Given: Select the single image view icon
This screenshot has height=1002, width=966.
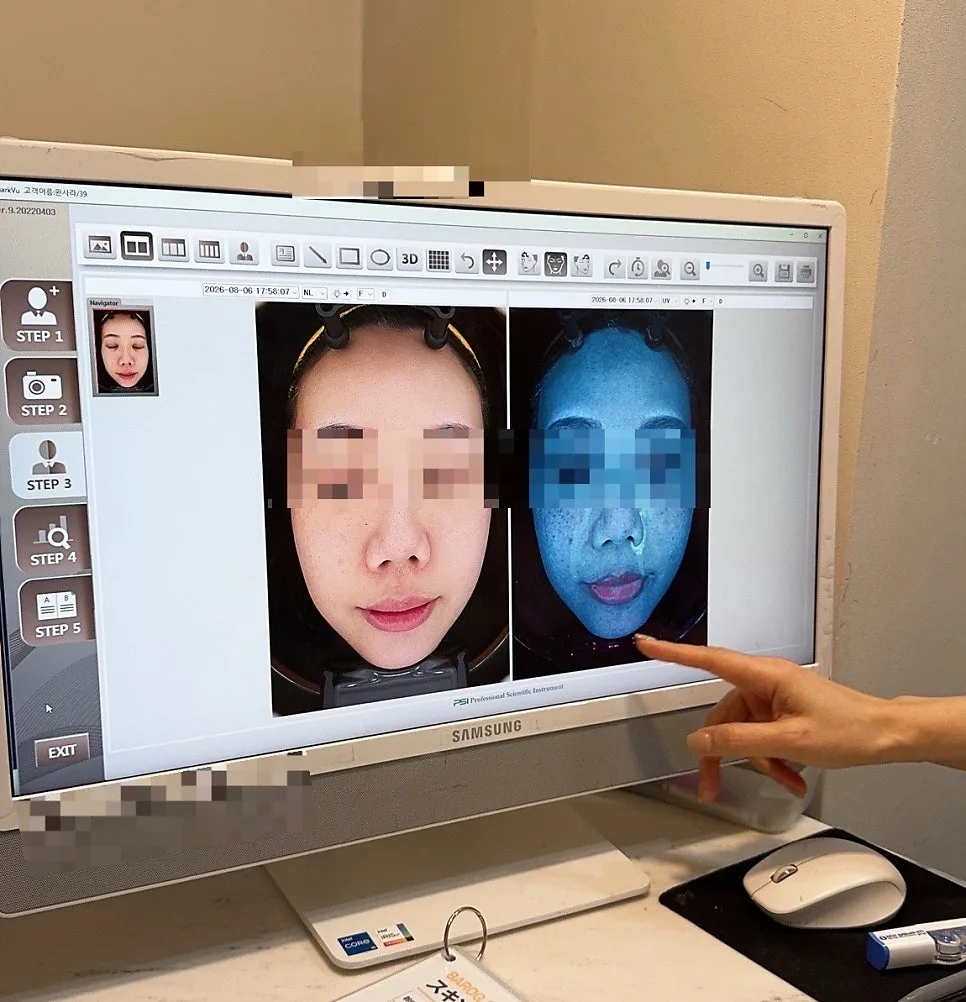Looking at the screenshot, I should [100, 245].
